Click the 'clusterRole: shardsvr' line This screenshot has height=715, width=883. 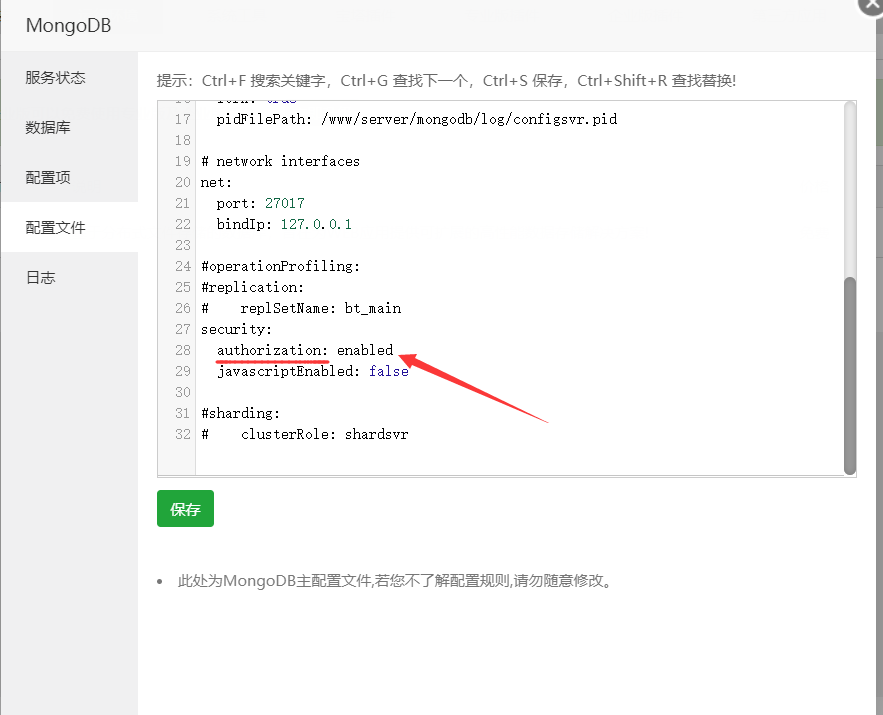click(305, 435)
